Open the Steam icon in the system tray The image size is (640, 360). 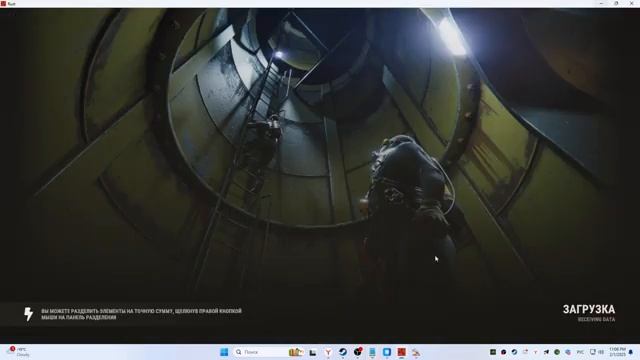pyautogui.click(x=514, y=352)
